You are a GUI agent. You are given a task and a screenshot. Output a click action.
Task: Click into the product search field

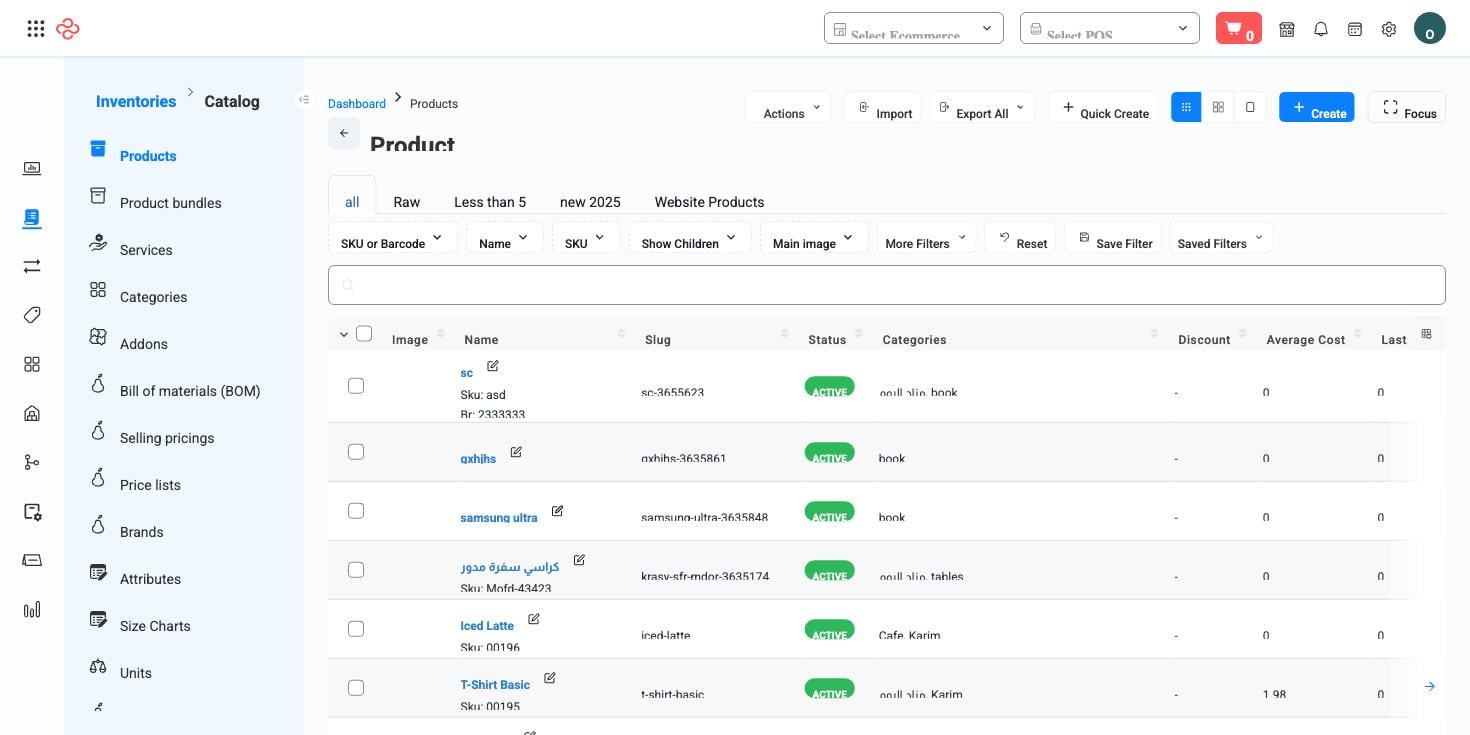(886, 285)
